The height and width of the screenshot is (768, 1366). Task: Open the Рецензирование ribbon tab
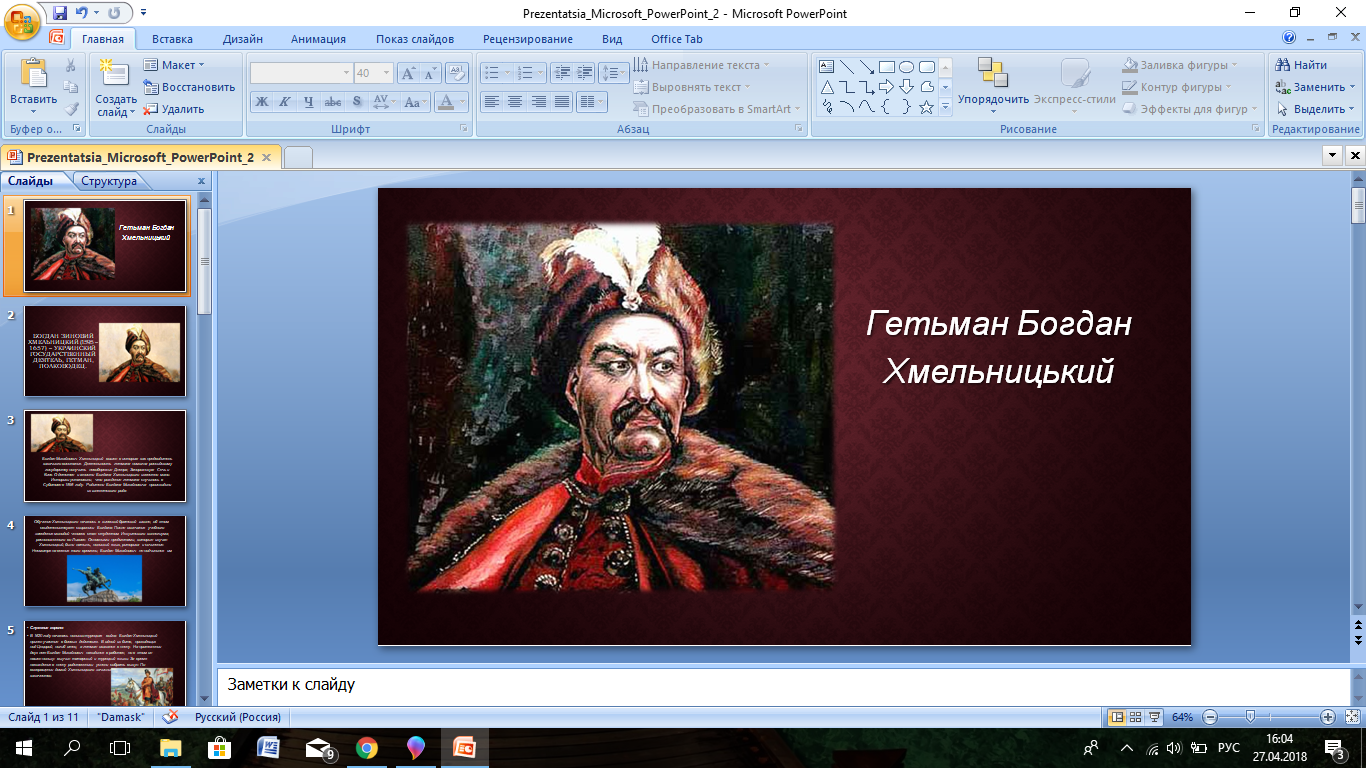528,39
